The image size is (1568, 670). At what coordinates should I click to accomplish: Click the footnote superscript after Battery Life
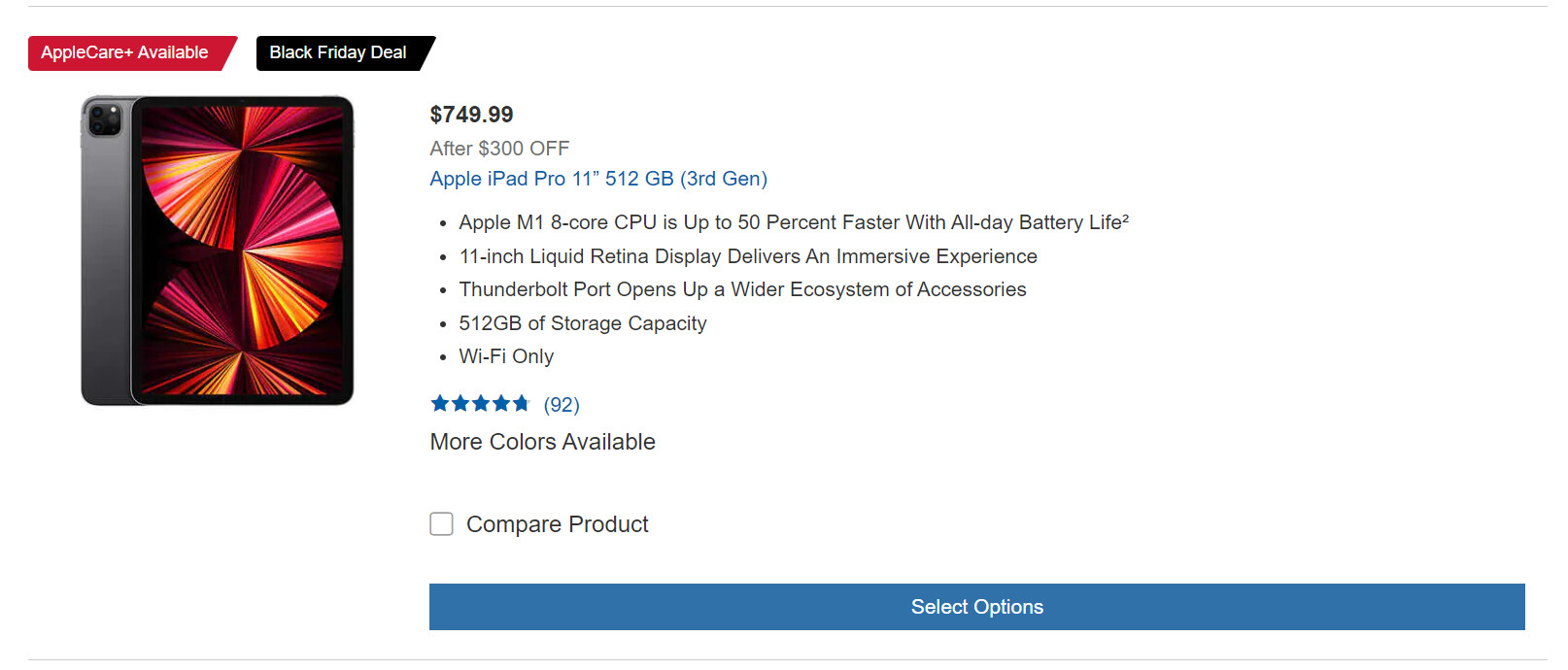pyautogui.click(x=1125, y=218)
